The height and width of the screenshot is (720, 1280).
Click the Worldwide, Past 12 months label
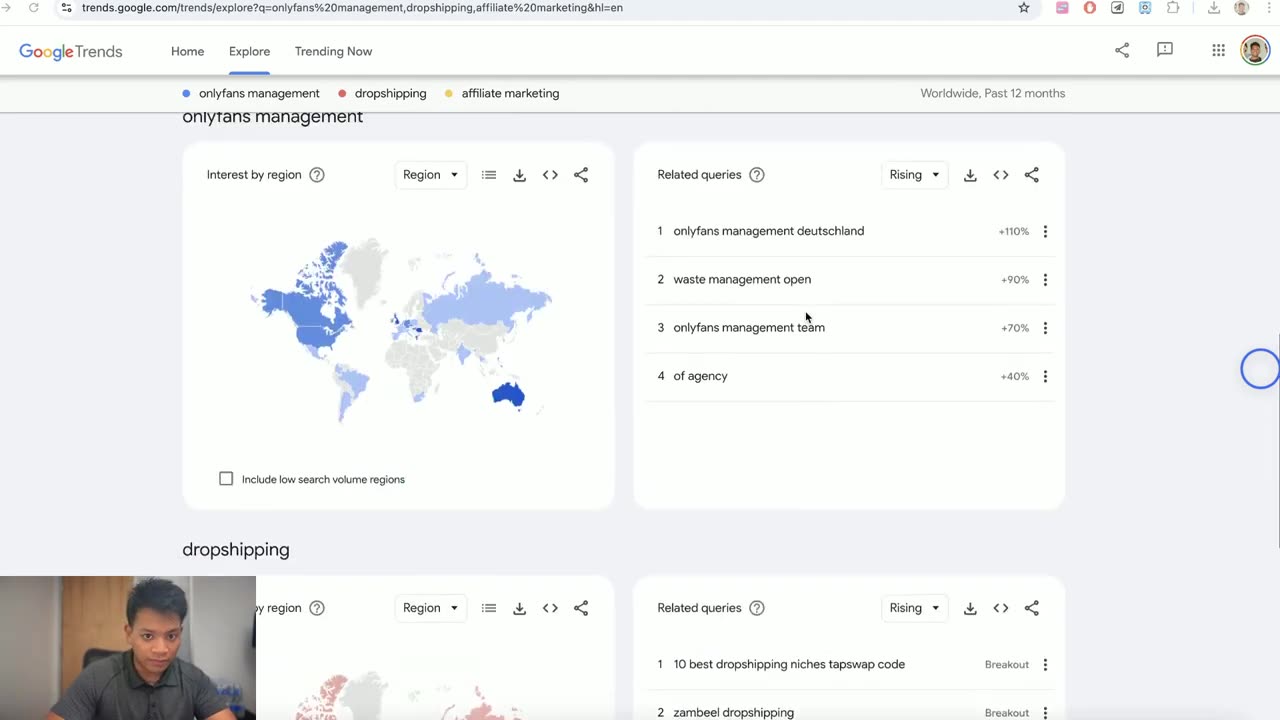[993, 93]
